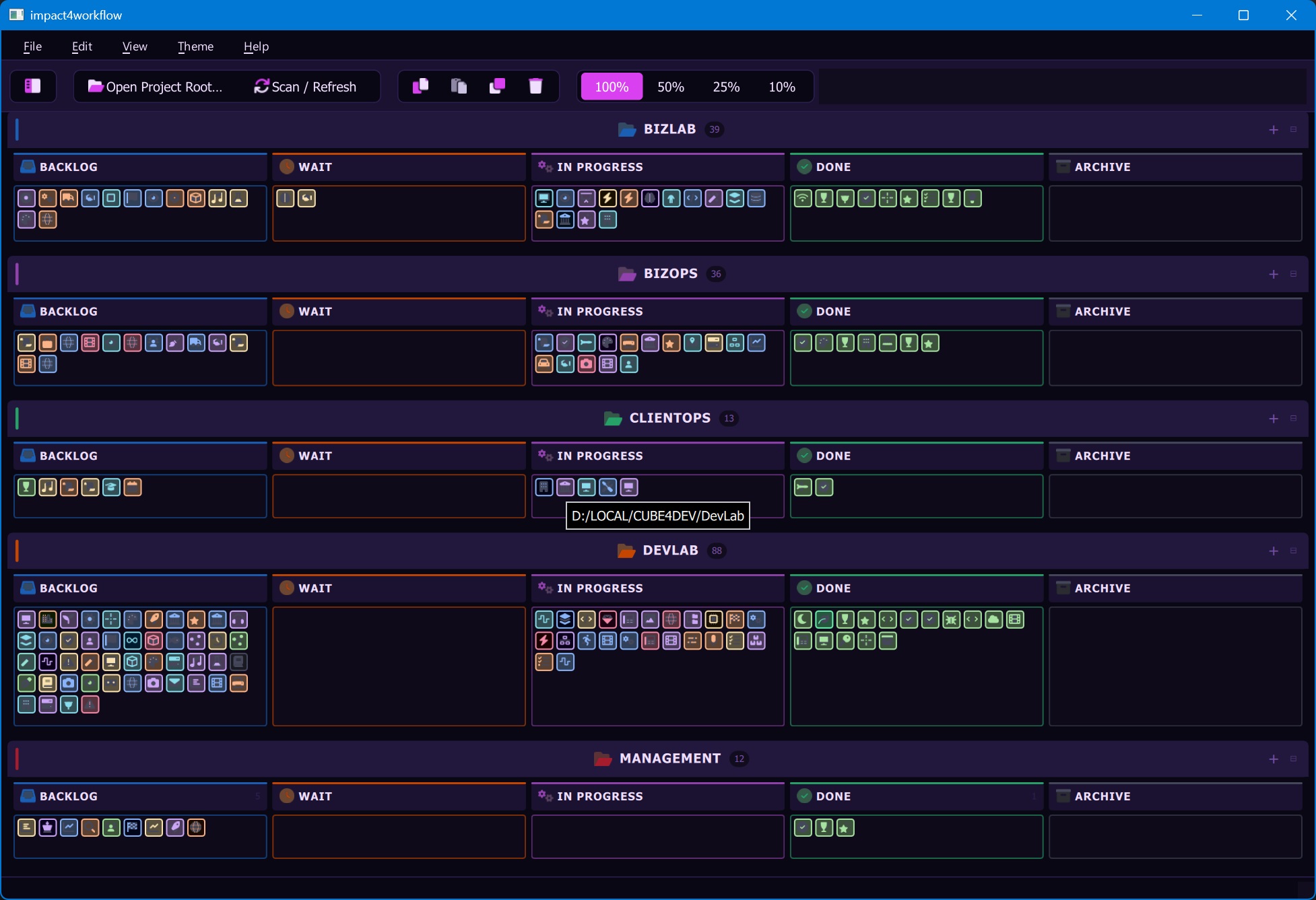Click the copy icon in the toolbar

coord(420,86)
